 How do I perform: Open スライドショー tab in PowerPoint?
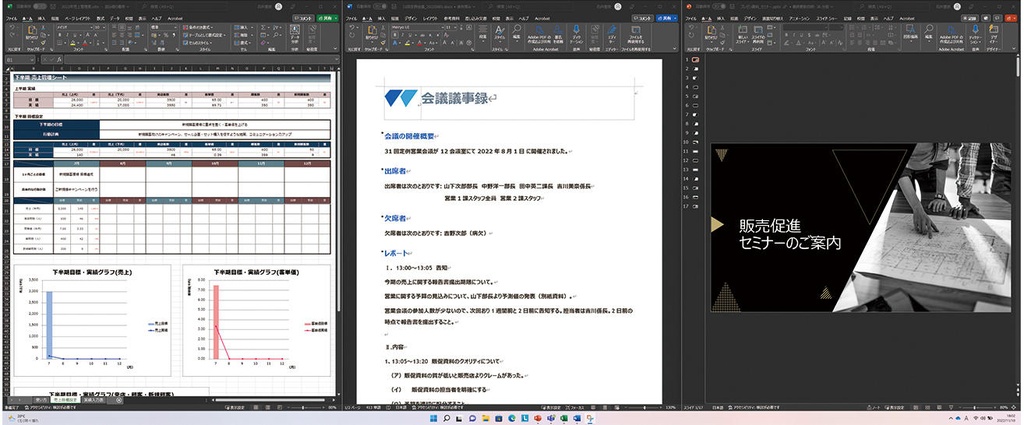(x=826, y=18)
